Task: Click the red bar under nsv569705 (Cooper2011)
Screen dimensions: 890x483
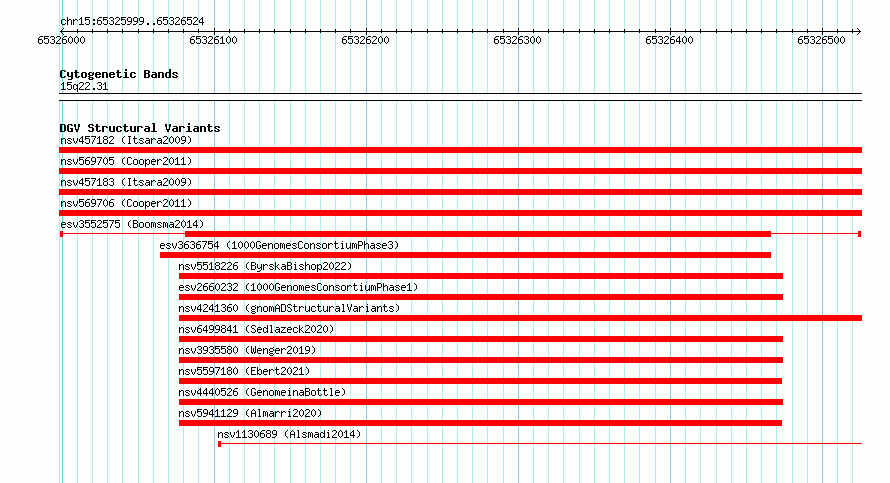Action: tap(460, 171)
